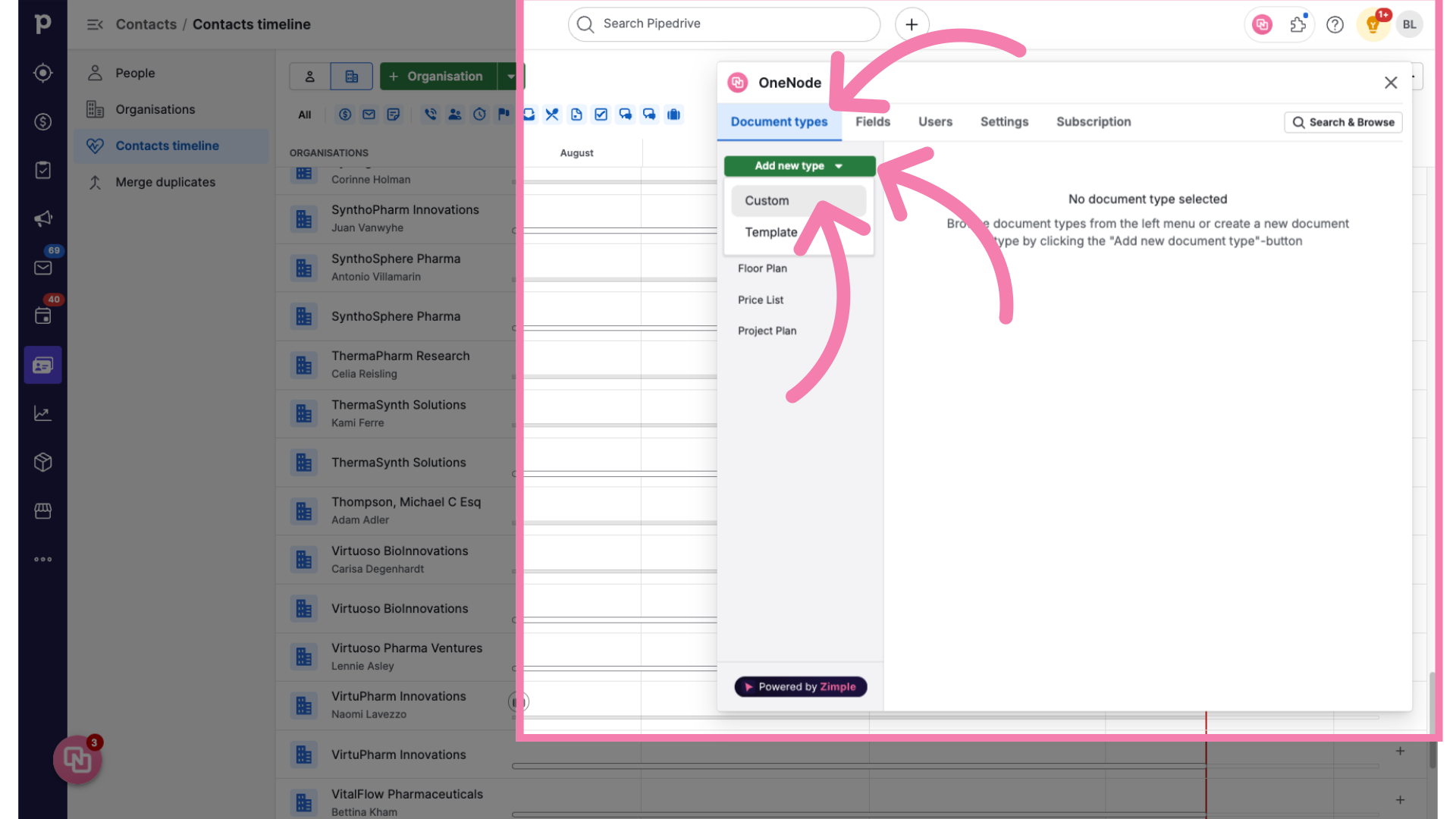
Task: Switch to the Subscription tab
Action: click(1094, 122)
